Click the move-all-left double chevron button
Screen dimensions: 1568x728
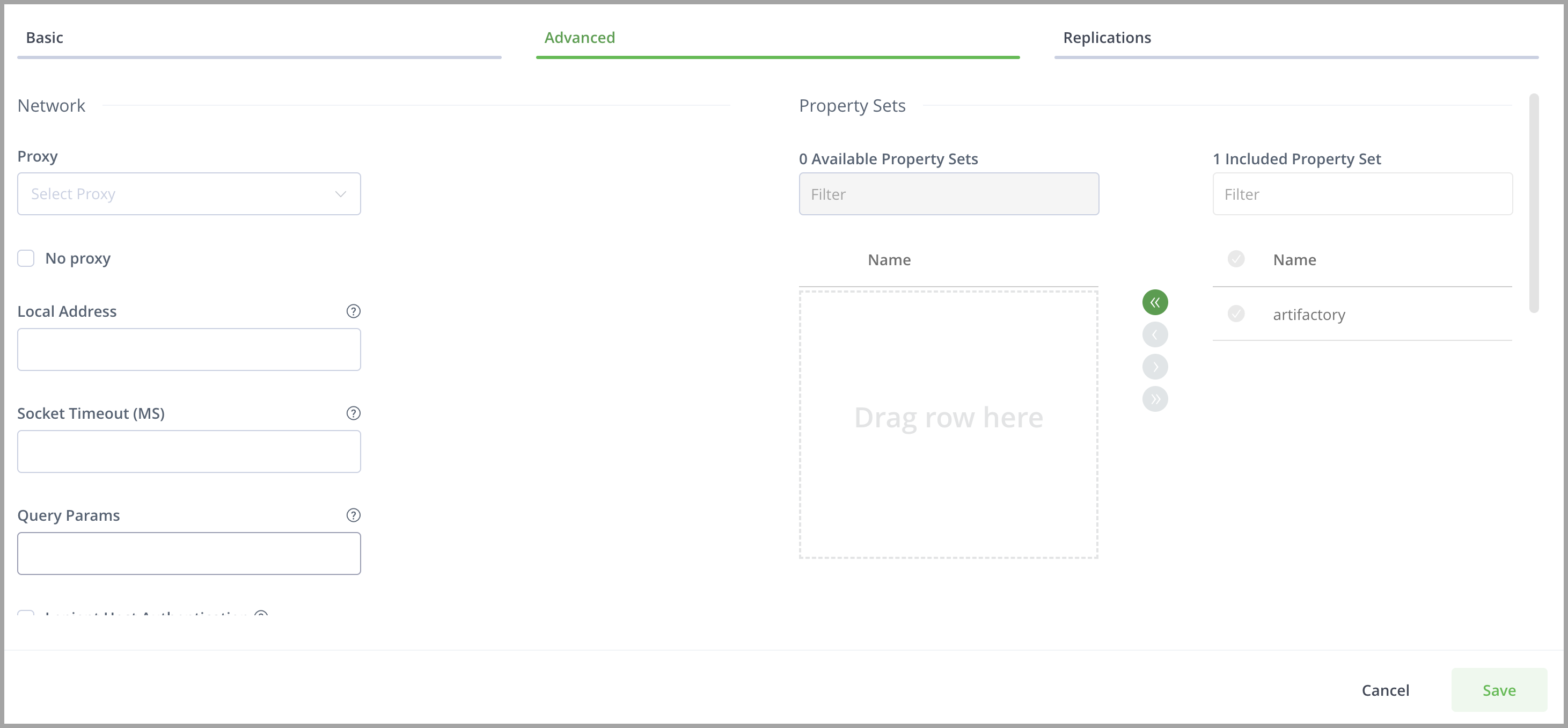point(1155,302)
